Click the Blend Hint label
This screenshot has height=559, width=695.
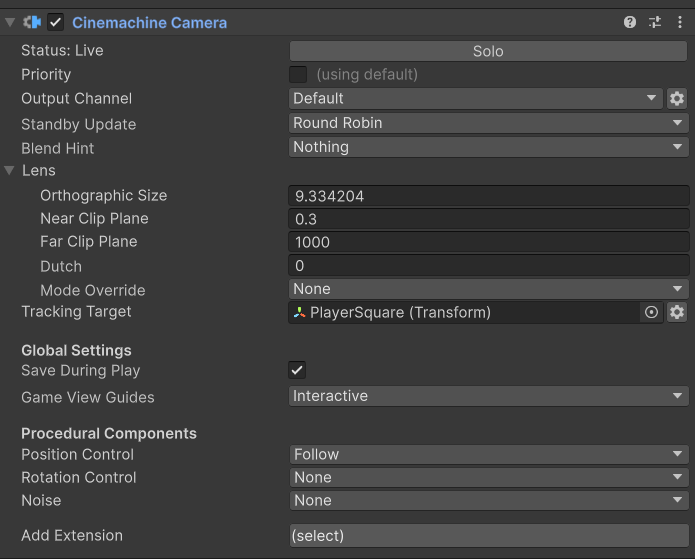click(x=58, y=149)
